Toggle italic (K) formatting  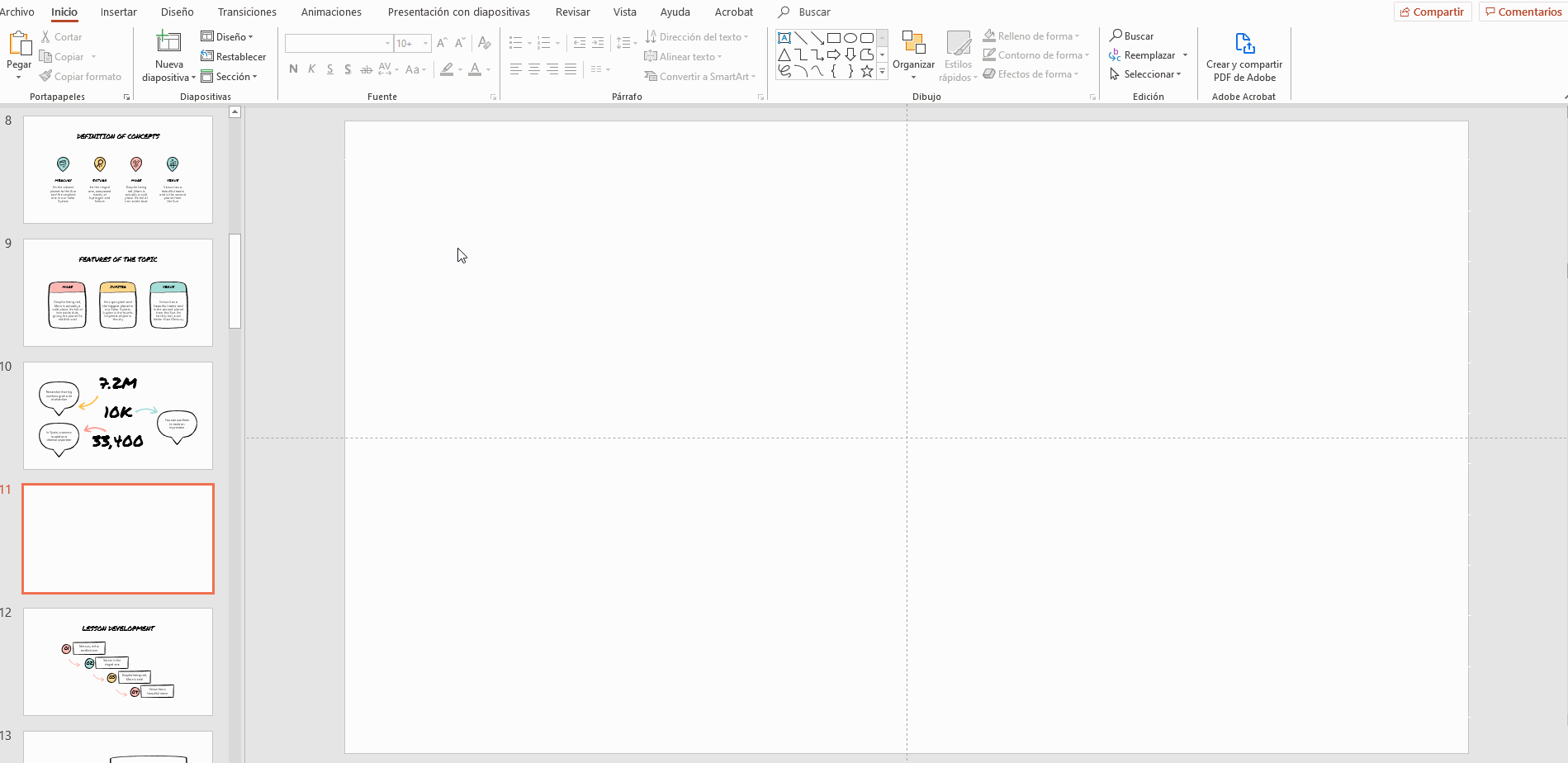click(x=311, y=69)
